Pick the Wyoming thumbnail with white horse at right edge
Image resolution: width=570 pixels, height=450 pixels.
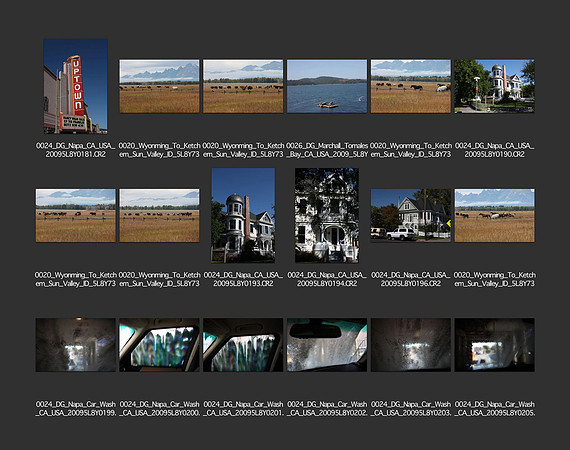[411, 86]
